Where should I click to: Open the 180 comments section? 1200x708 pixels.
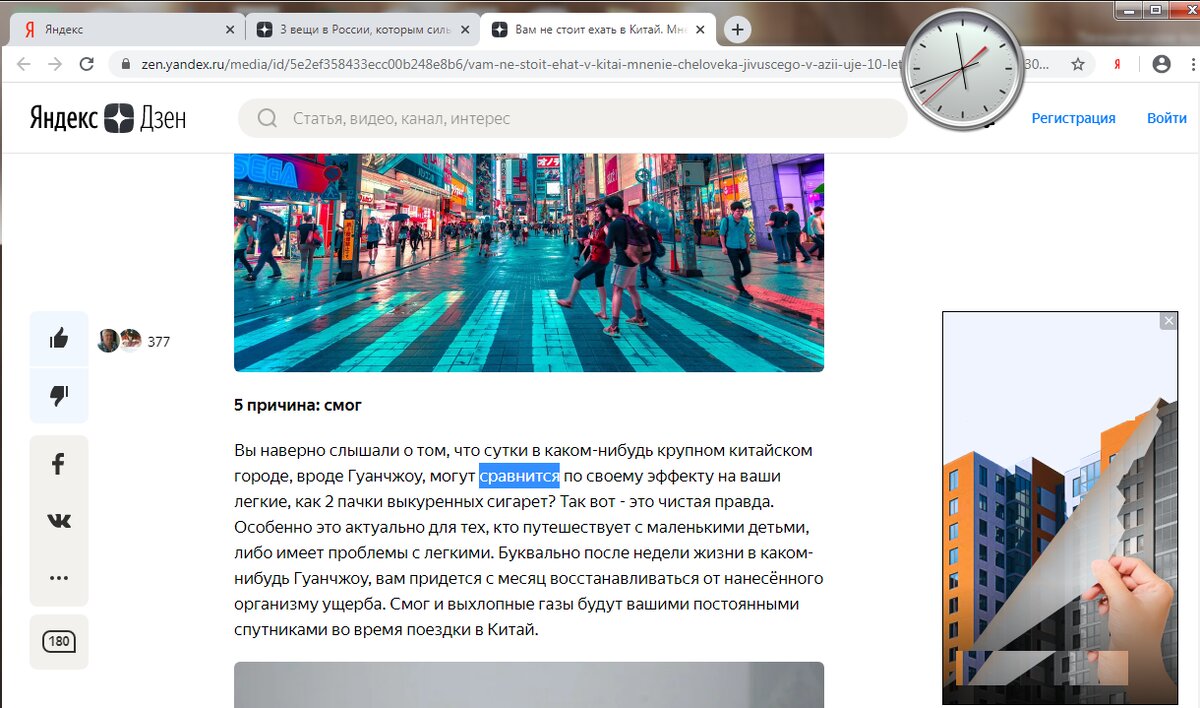click(58, 641)
